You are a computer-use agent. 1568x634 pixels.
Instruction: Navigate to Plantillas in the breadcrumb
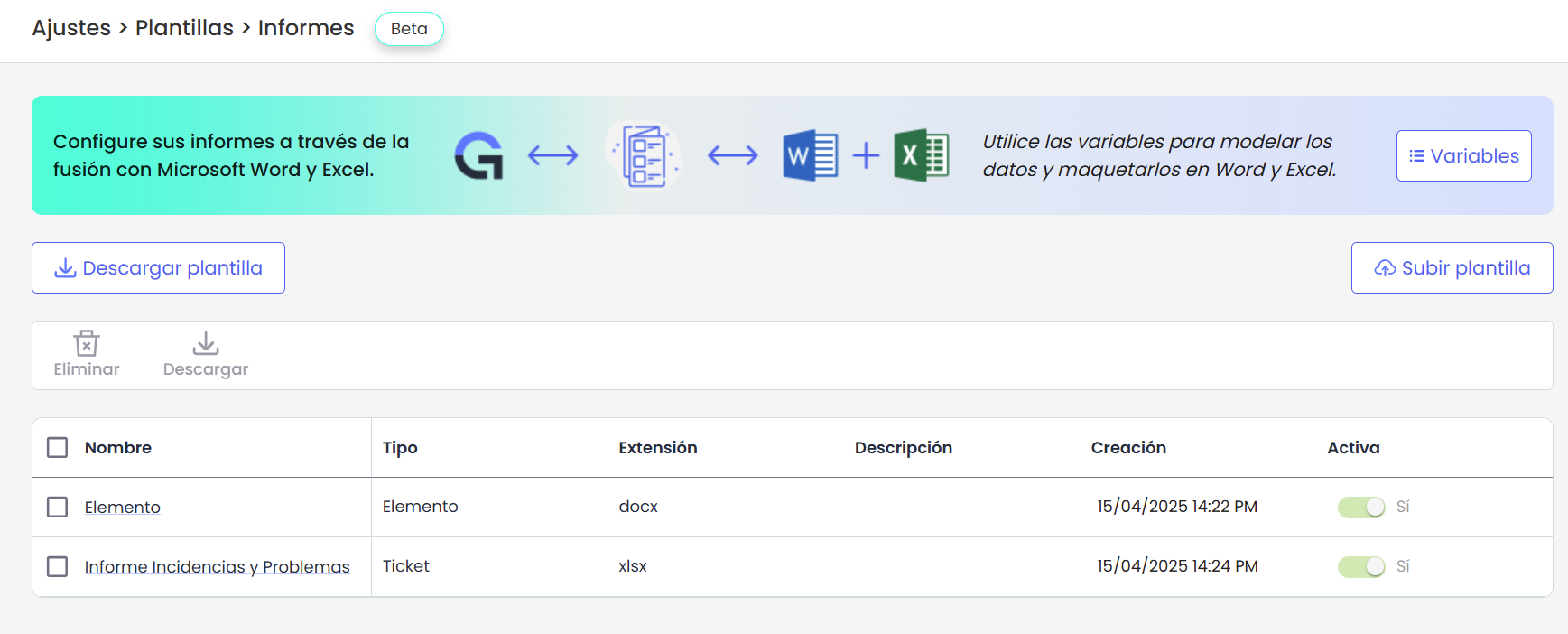(184, 28)
